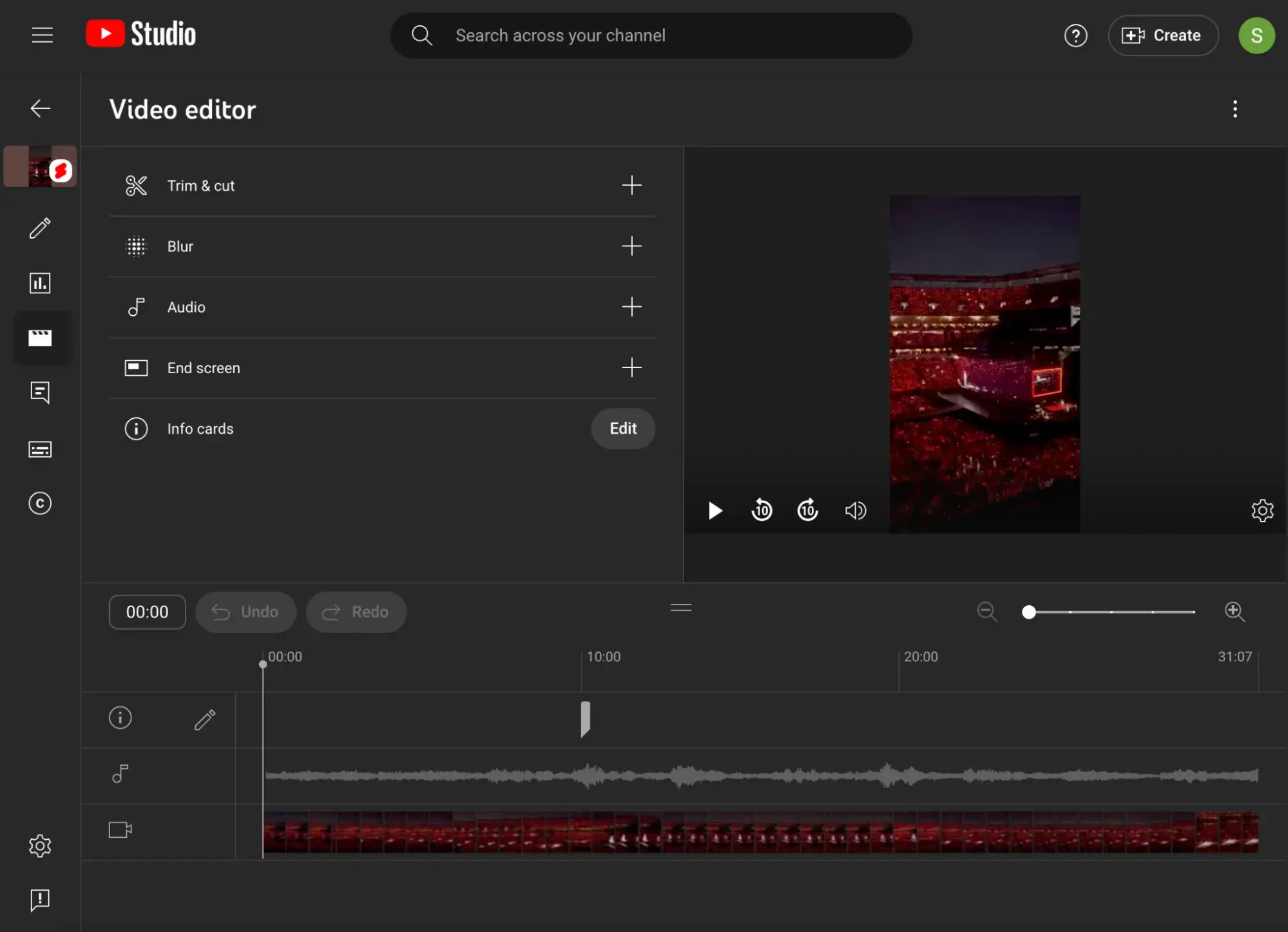Zoom in the timeline

pyautogui.click(x=1235, y=612)
